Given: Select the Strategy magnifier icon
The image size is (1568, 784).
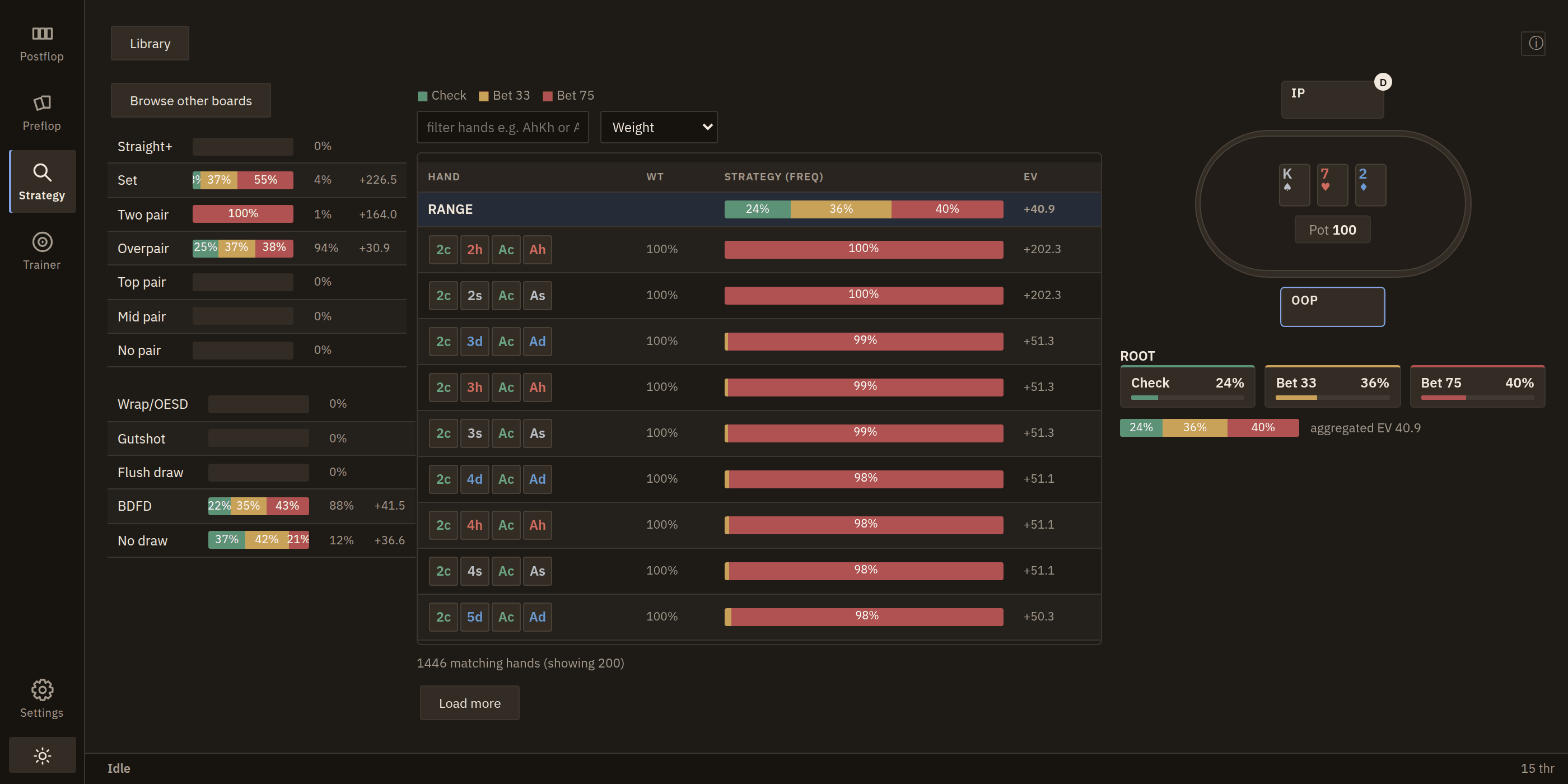Looking at the screenshot, I should [42, 172].
